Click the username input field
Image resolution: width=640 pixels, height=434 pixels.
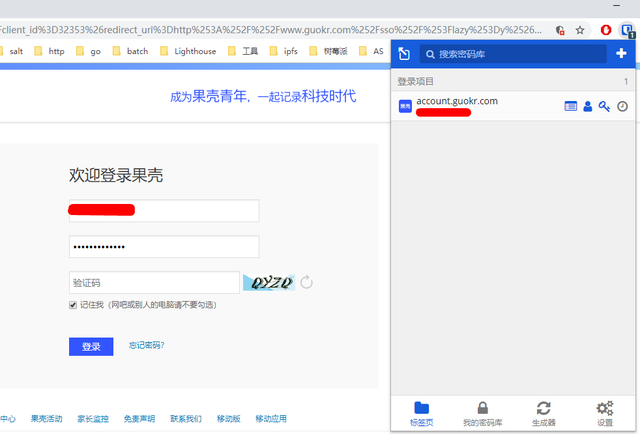coord(164,211)
